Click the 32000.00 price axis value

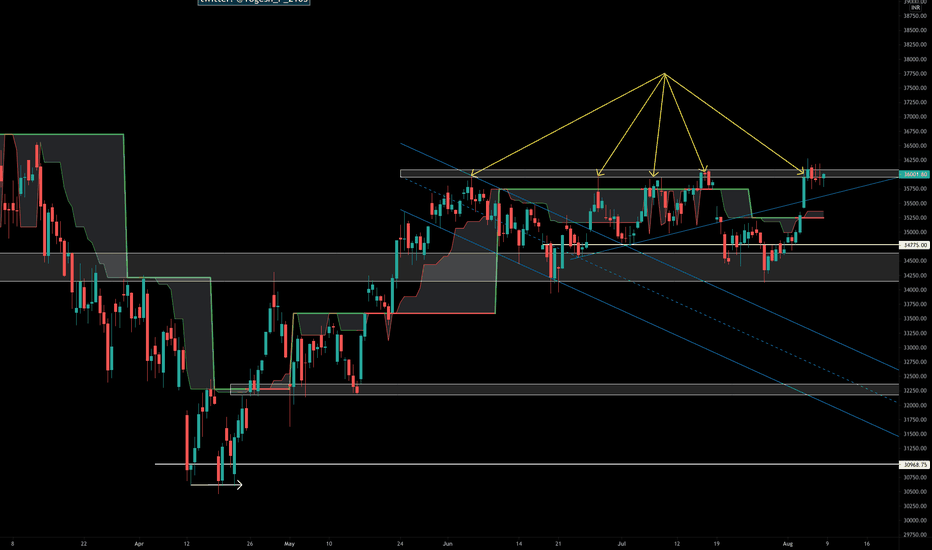tap(915, 406)
